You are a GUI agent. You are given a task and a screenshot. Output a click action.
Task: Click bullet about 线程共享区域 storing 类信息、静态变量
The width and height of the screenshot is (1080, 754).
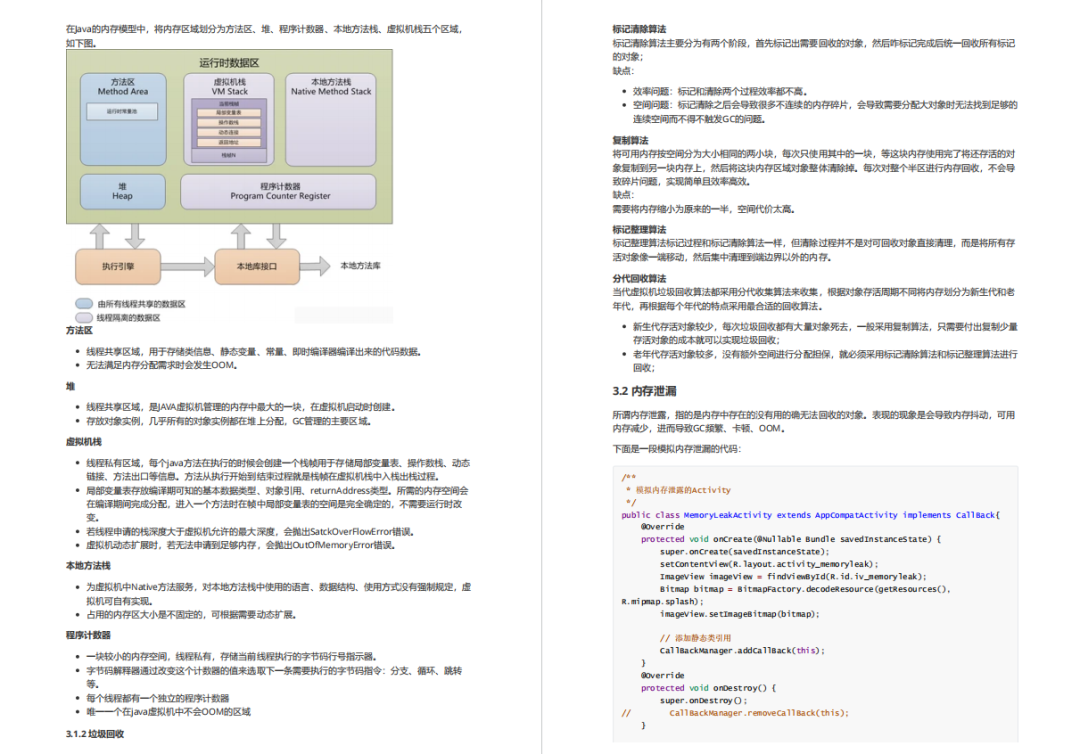[x=253, y=352]
